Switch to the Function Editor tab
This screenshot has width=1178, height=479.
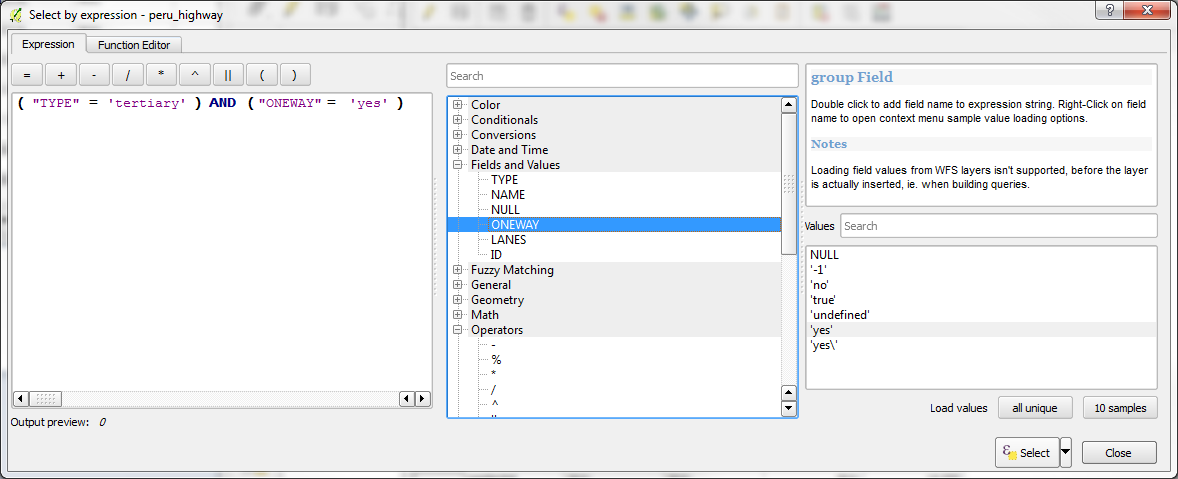click(134, 45)
